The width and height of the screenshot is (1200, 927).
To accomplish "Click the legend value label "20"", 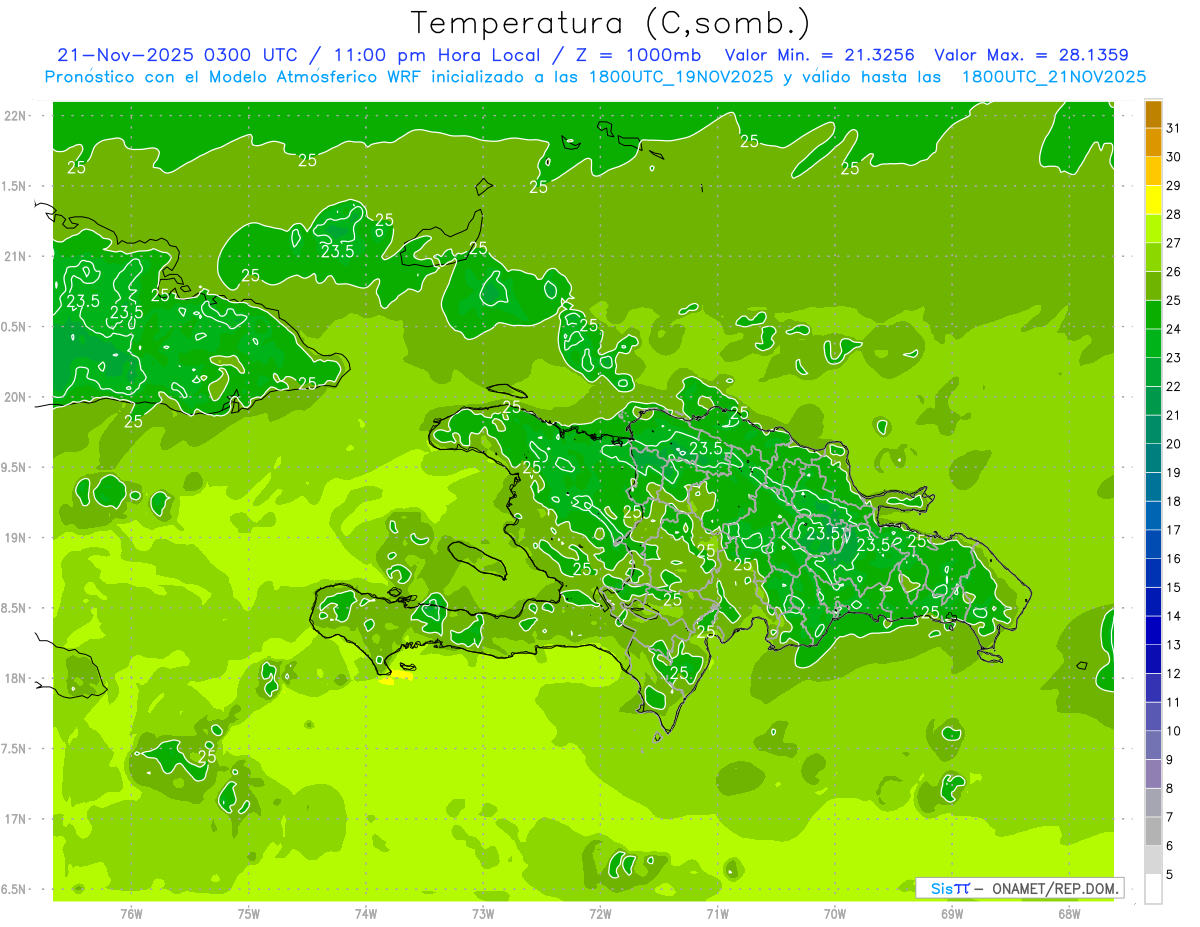I will click(1173, 444).
